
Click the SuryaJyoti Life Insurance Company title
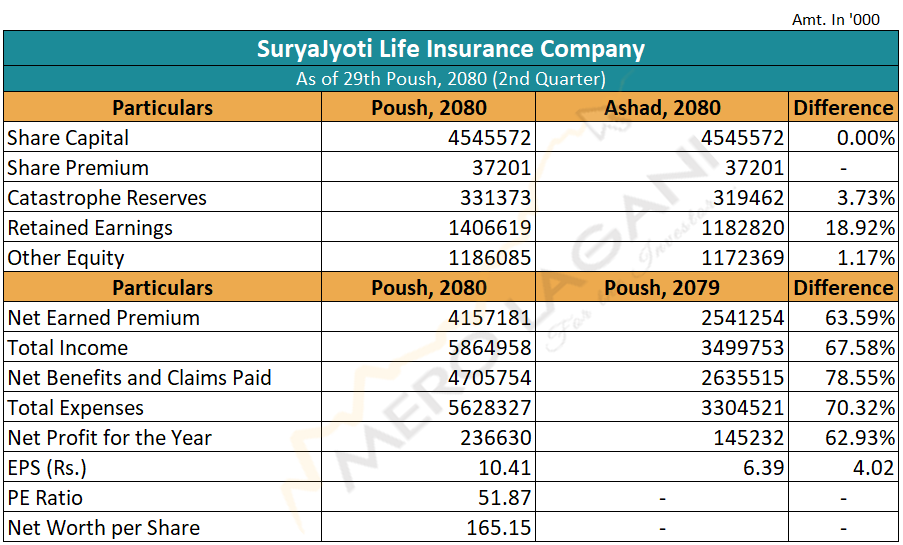(451, 49)
